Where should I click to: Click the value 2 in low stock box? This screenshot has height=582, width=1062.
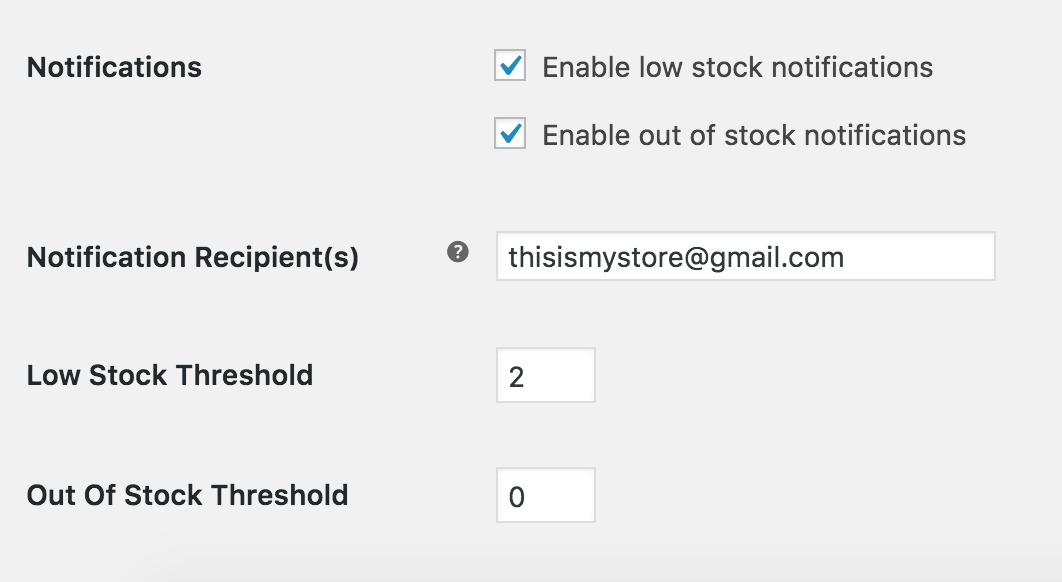517,377
